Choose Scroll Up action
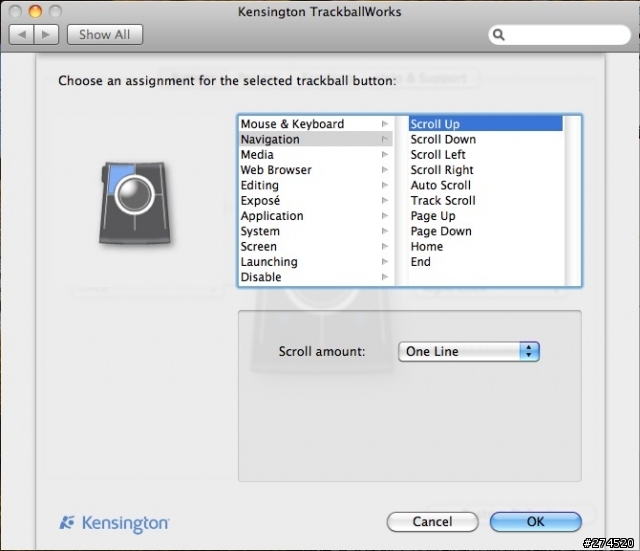640x551 pixels. (486, 124)
